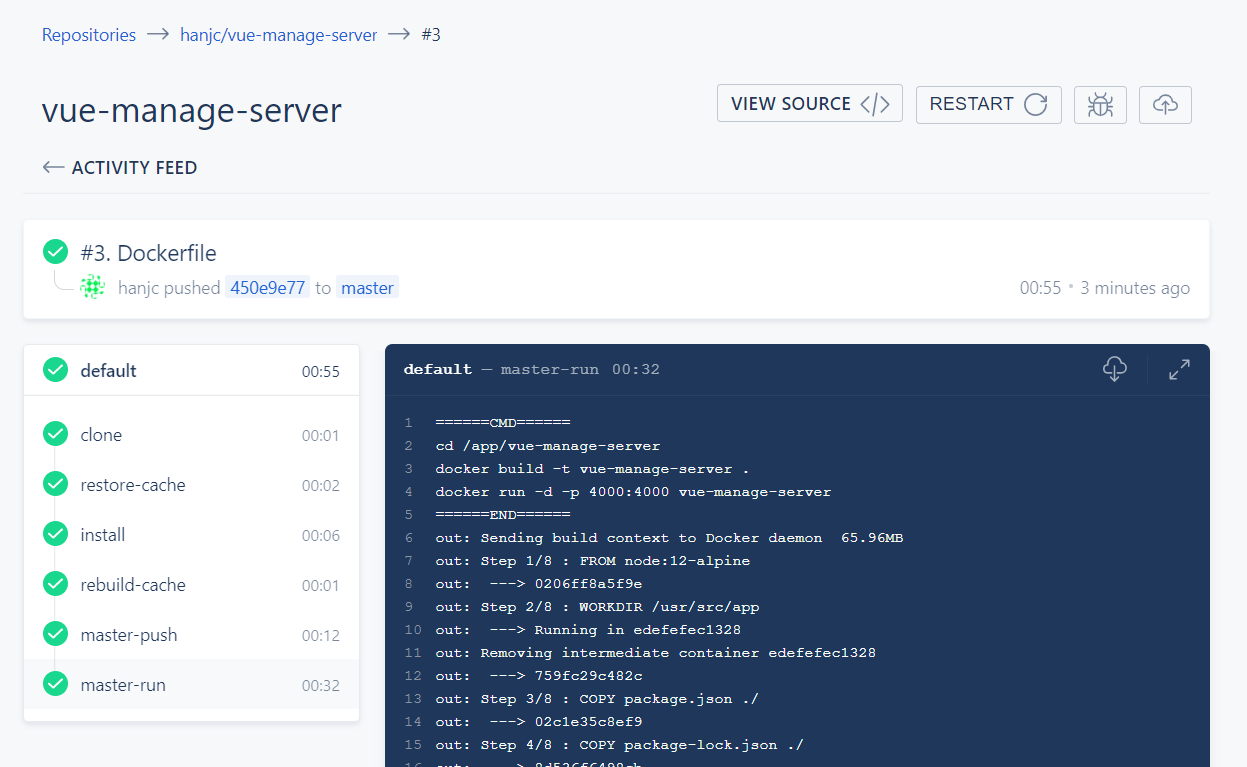
Task: Expand log panel to fullscreen
Action: pos(1179,369)
